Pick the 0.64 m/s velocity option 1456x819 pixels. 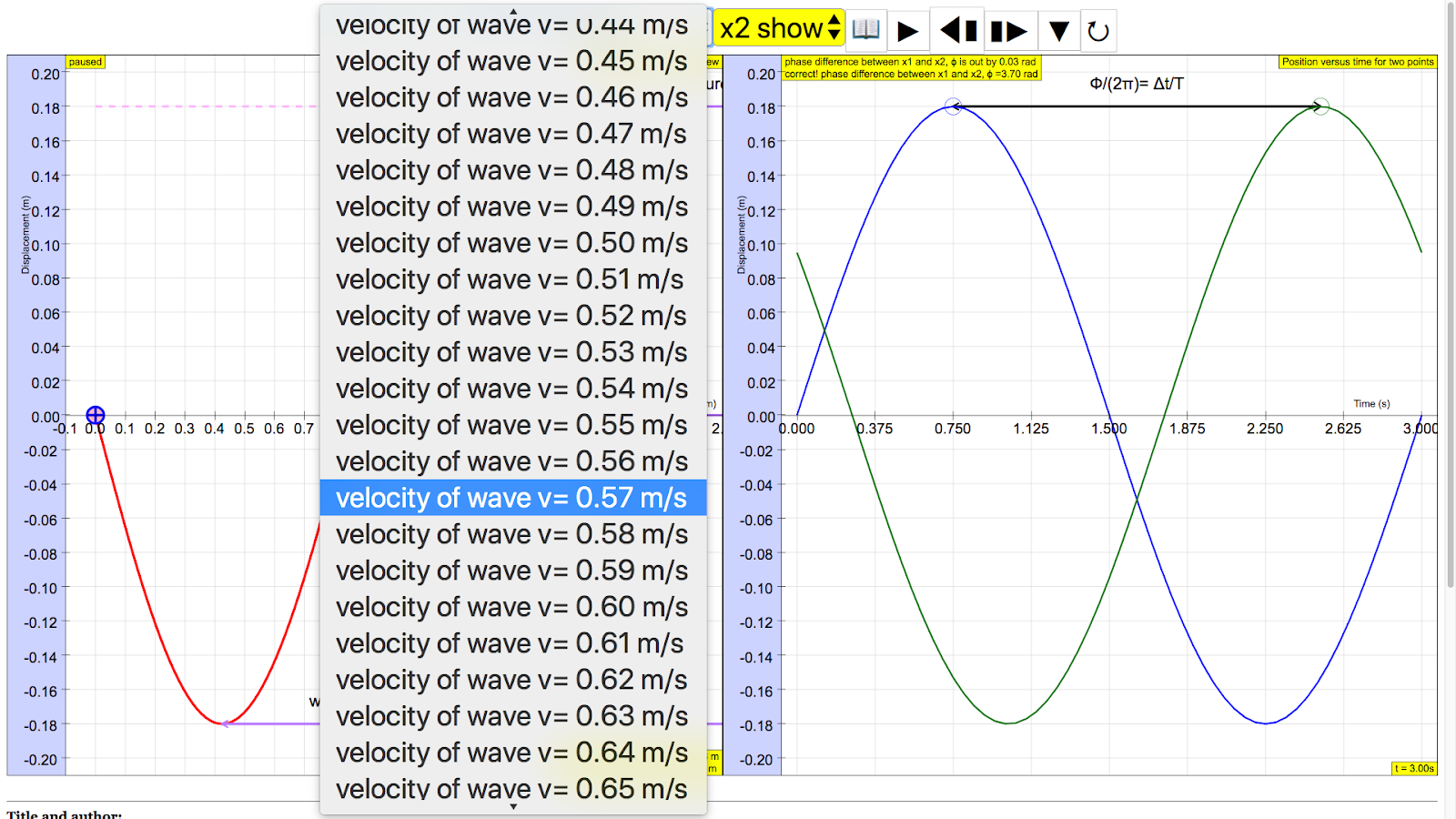click(513, 753)
